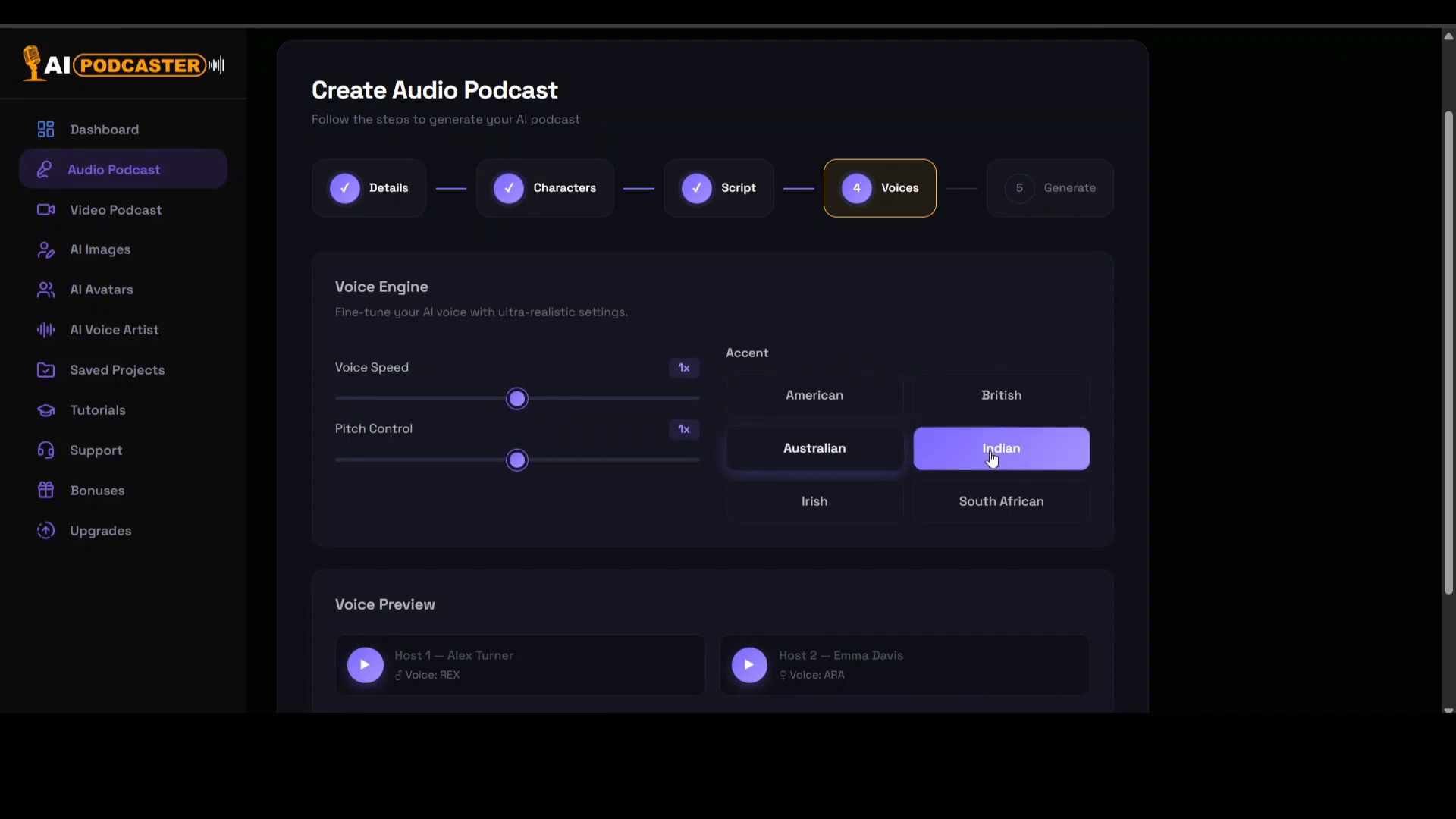
Task: Click the Voice Preview heading
Action: tap(385, 604)
